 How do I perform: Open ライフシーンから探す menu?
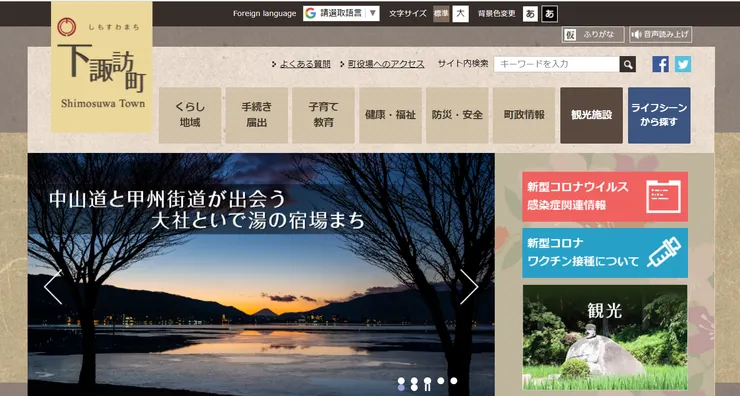pyautogui.click(x=659, y=115)
